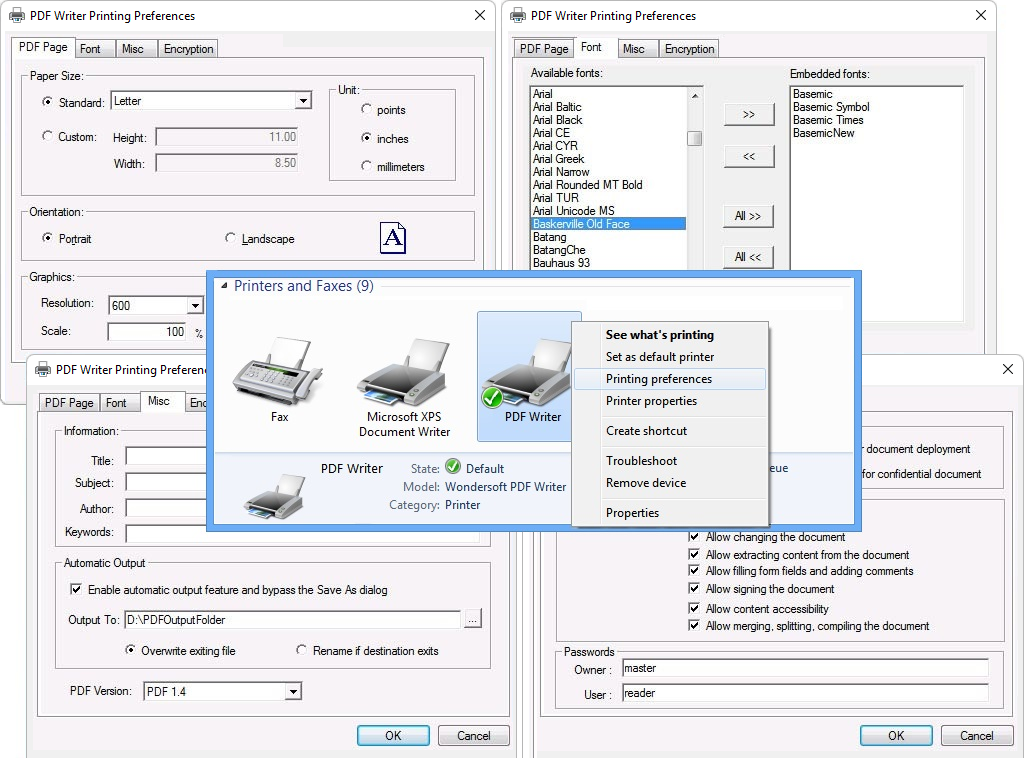Click Cancel in the Misc preferences window
Image resolution: width=1024 pixels, height=758 pixels.
pos(473,736)
